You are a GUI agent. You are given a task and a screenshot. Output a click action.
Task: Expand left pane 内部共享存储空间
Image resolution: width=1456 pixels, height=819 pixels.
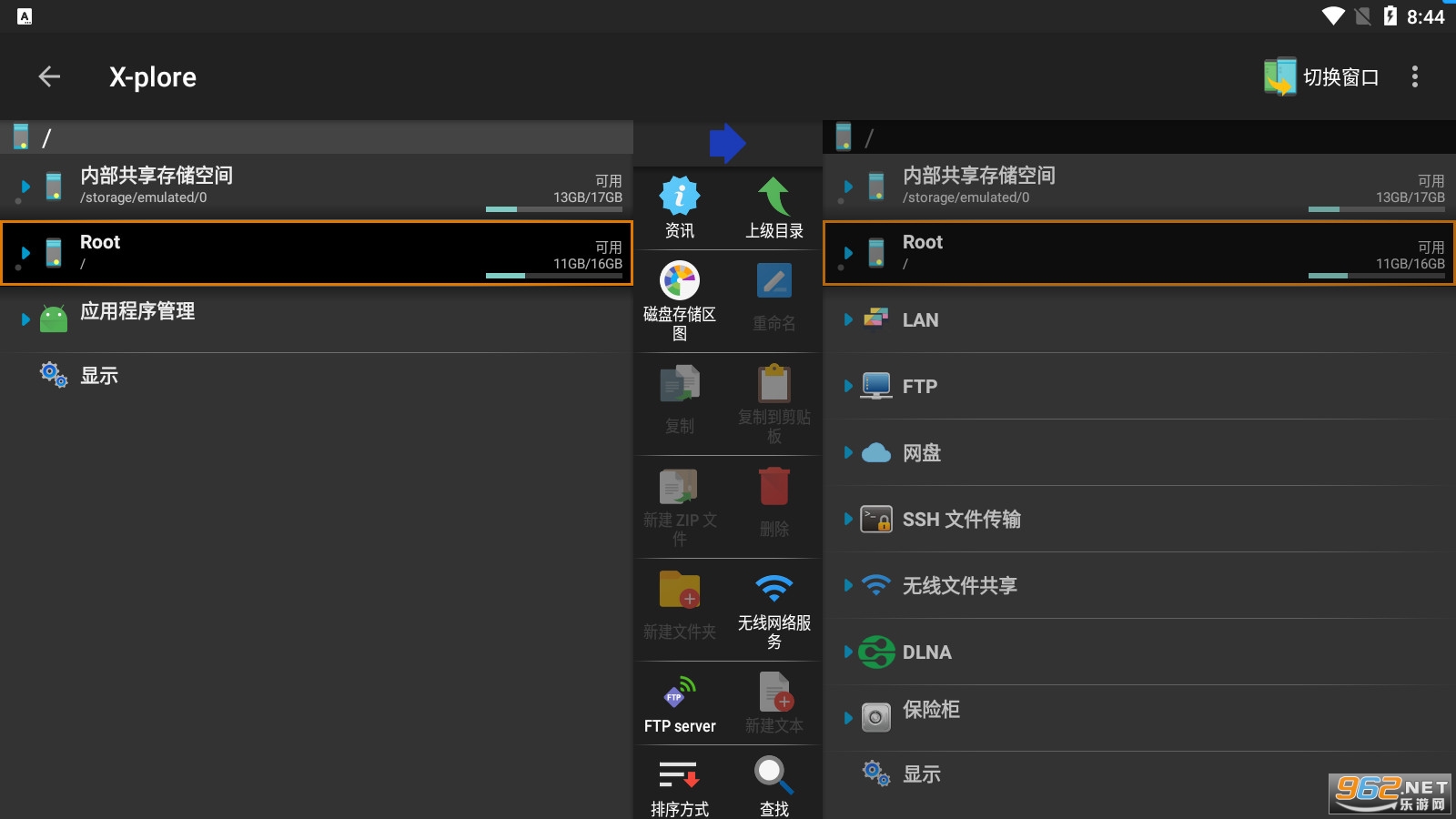[25, 187]
